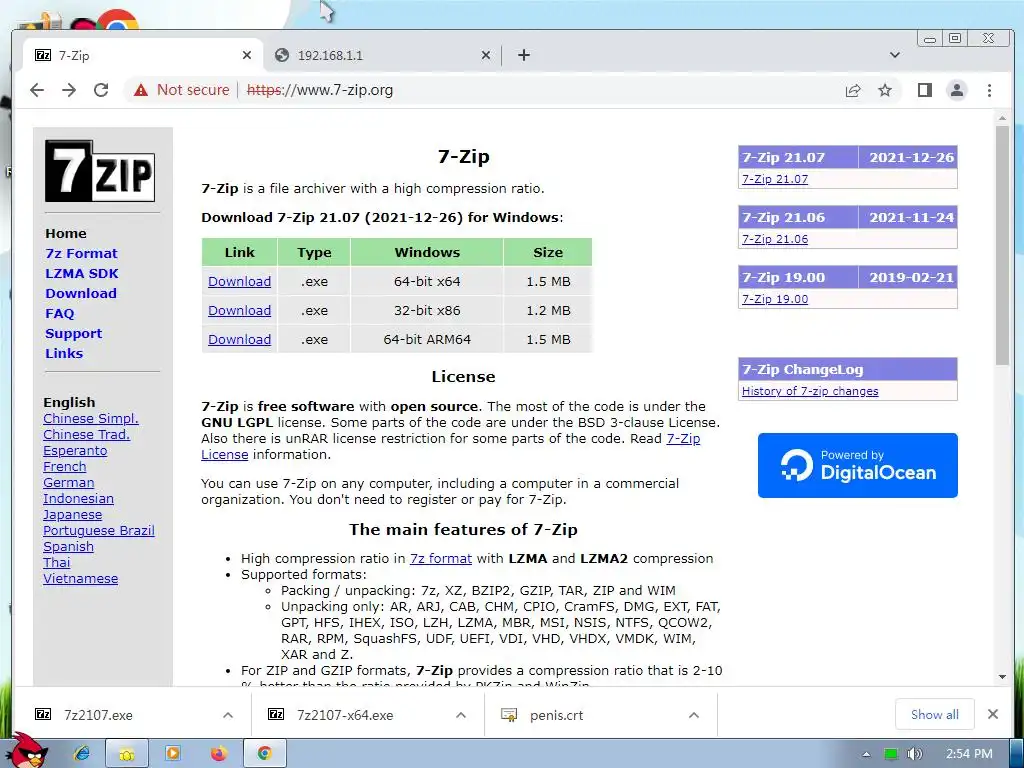Open the green network tray icon
This screenshot has width=1024, height=768.
tap(891, 754)
